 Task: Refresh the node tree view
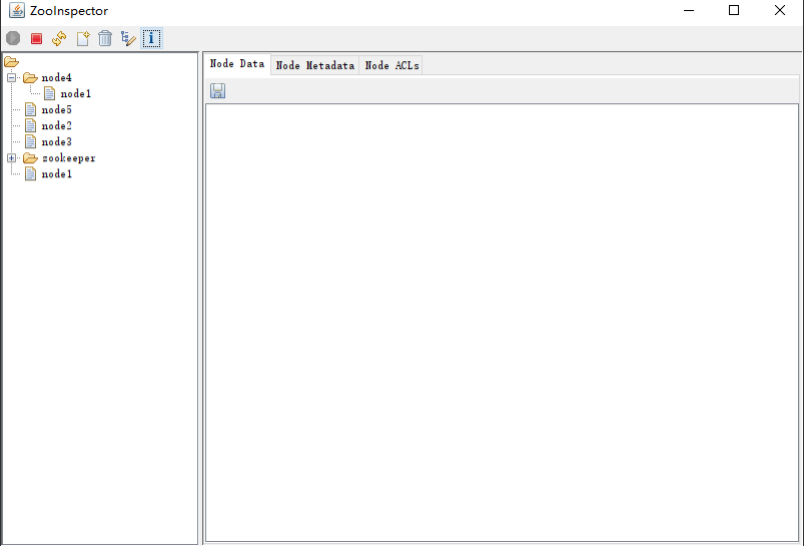[x=59, y=38]
